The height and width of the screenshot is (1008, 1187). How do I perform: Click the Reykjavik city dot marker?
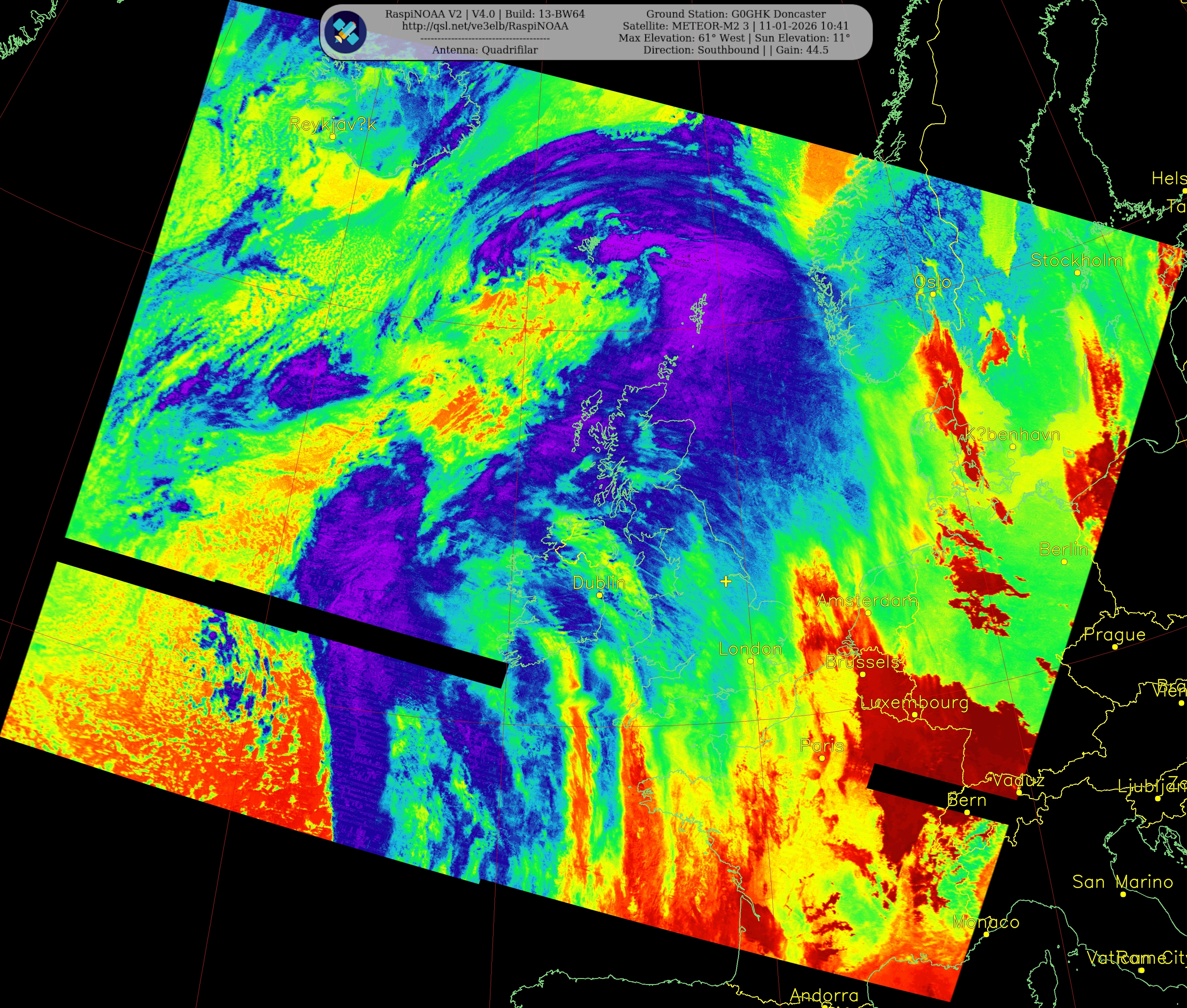[333, 137]
